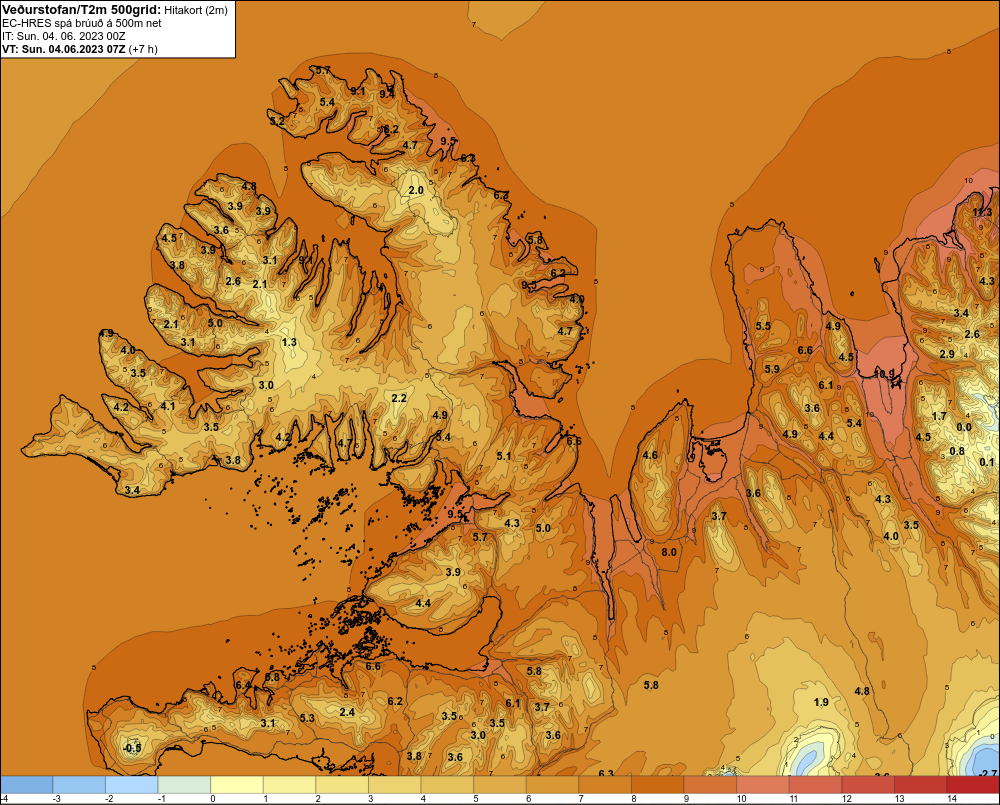The height and width of the screenshot is (805, 1000).
Task: Click the salmon legend swatch between 9 and 10
Action: click(x=710, y=785)
